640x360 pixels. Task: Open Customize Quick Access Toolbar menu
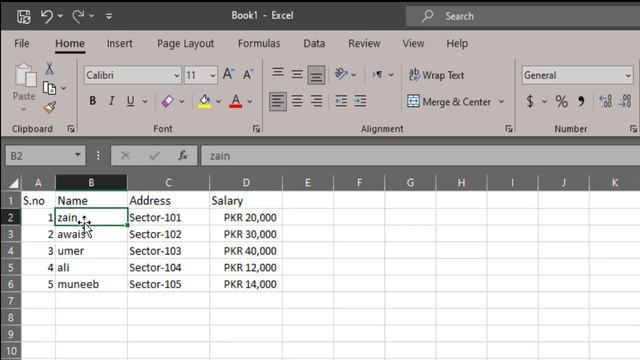109,16
